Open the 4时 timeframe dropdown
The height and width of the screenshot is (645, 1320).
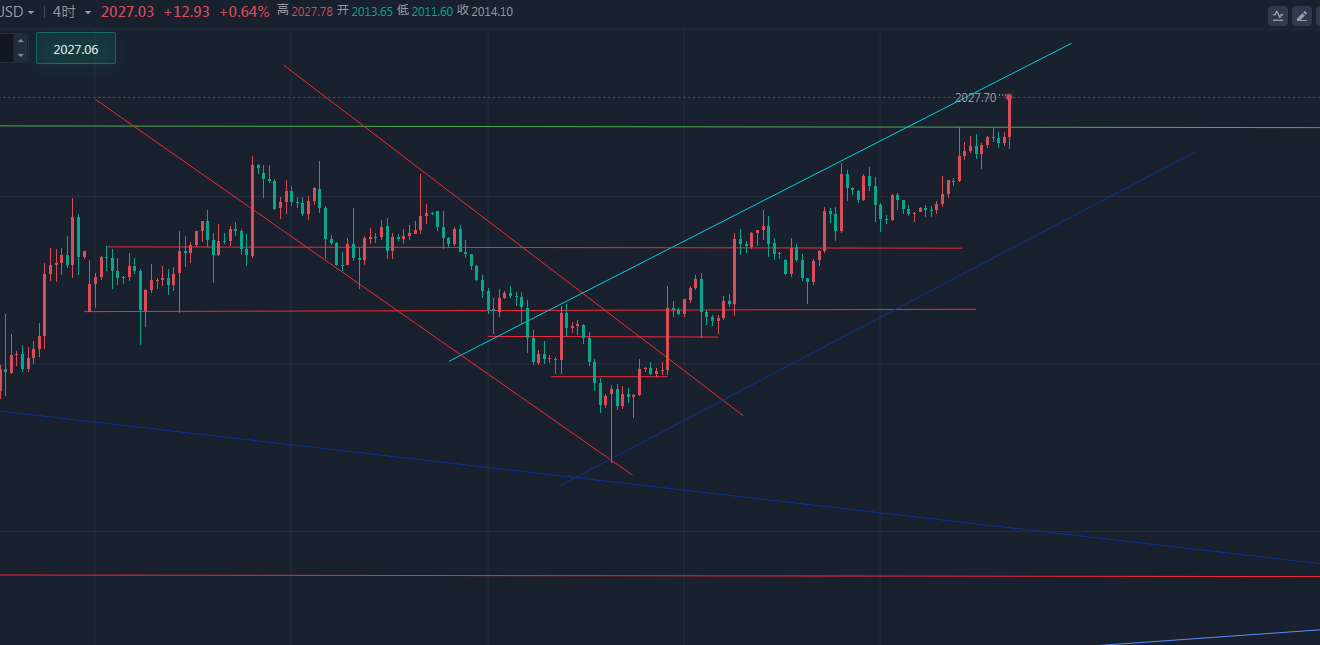(x=72, y=12)
